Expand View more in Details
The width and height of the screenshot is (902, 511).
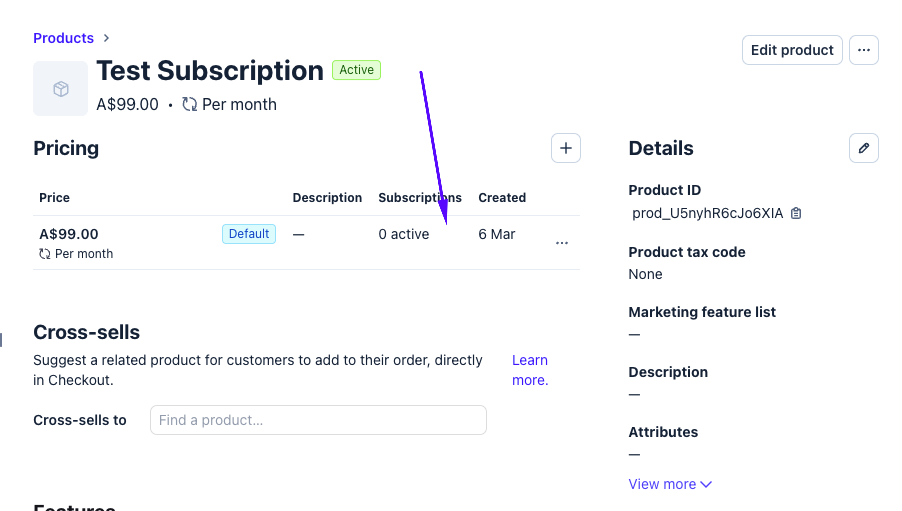[x=670, y=484]
